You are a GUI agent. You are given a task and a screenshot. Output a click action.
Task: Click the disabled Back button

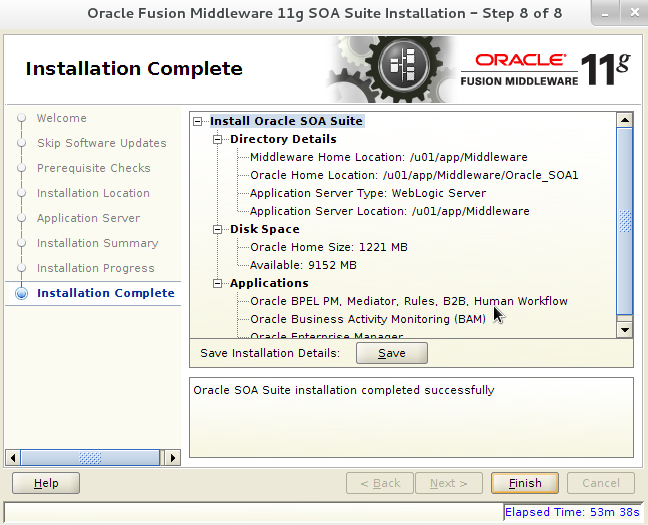380,483
